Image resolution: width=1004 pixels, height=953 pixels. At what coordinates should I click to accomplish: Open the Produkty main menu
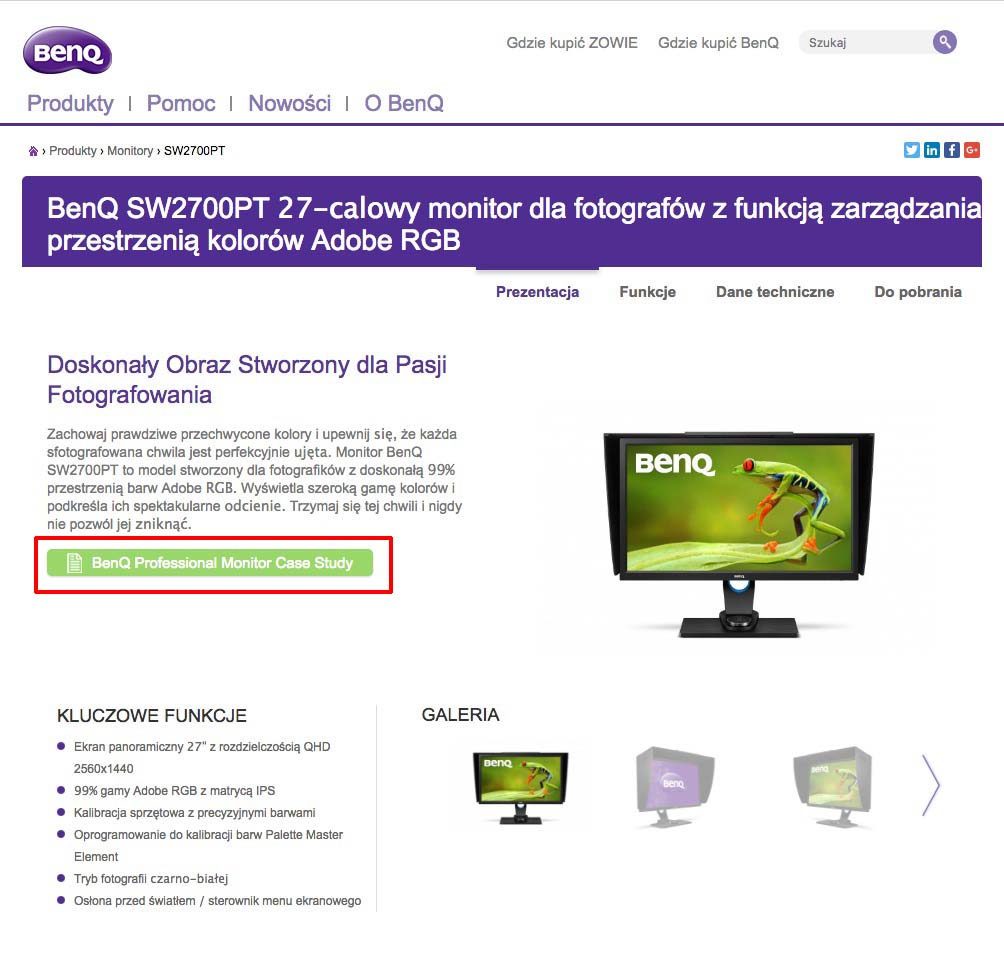pos(70,103)
